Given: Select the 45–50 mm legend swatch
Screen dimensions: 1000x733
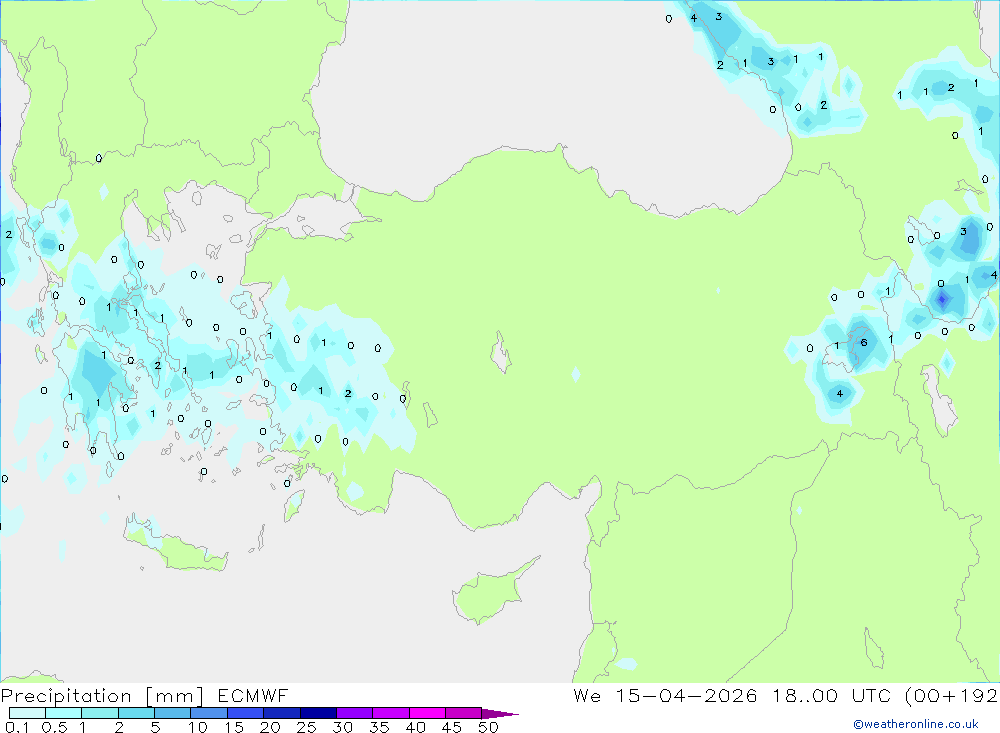Looking at the screenshot, I should (464, 713).
